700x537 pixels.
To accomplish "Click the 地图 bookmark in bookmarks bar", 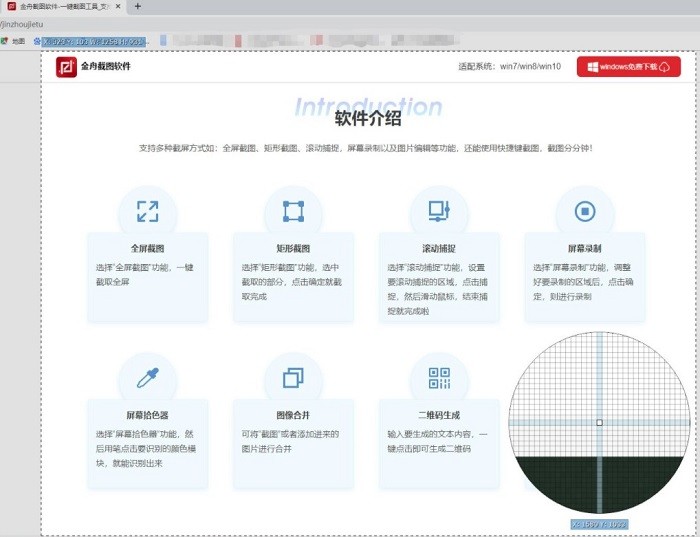I will click(14, 42).
